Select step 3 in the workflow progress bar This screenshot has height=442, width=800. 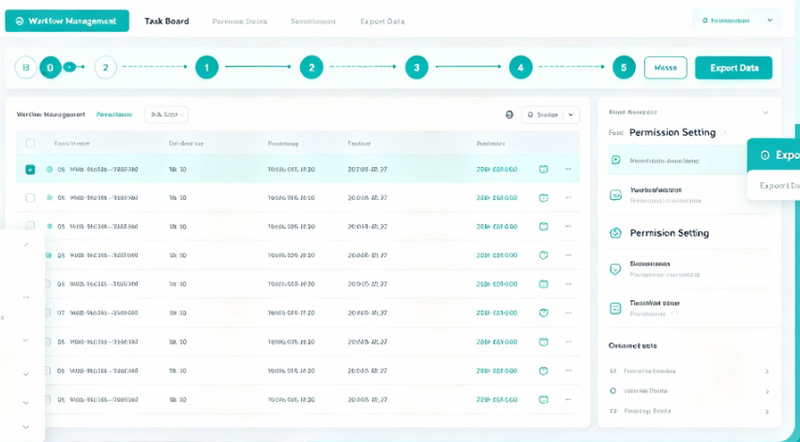416,67
